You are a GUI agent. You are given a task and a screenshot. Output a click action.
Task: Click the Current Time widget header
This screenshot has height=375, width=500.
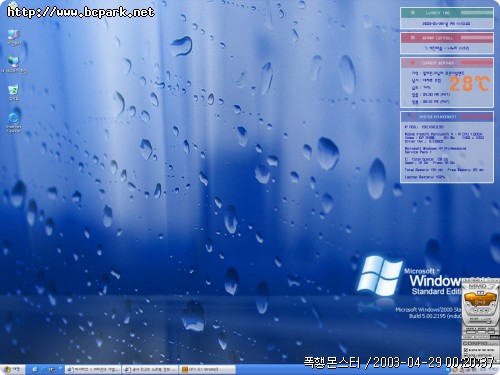(447, 13)
